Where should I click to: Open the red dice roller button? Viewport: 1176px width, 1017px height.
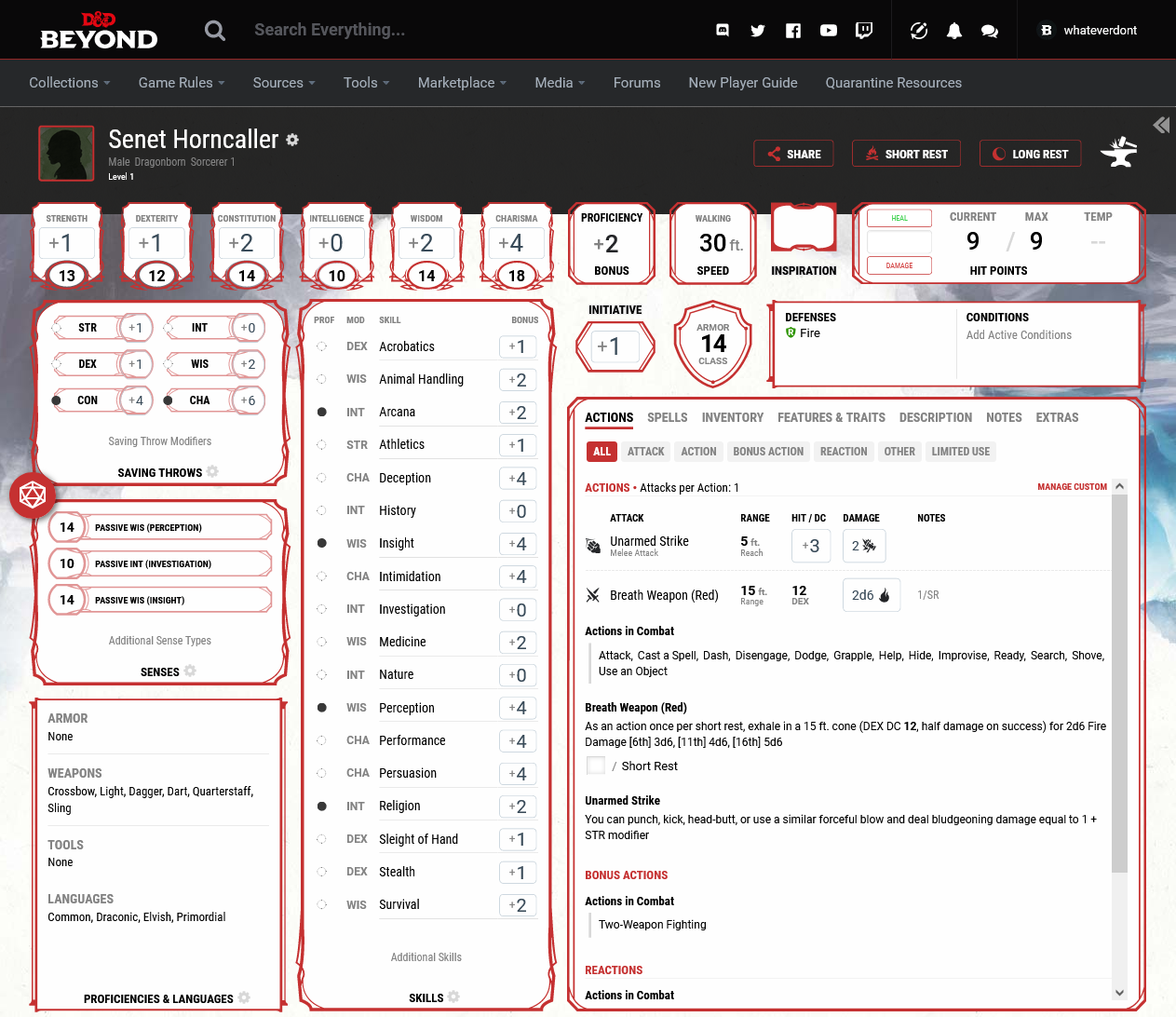pyautogui.click(x=34, y=495)
